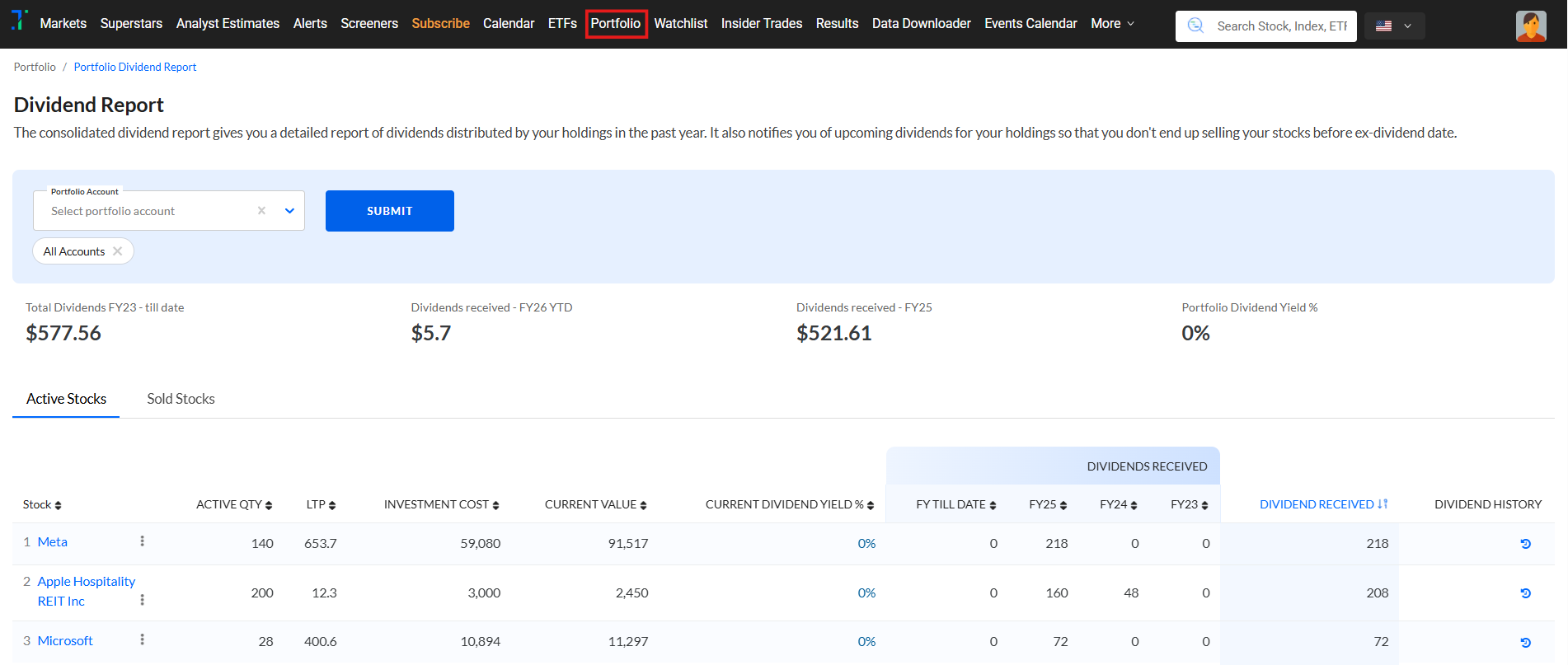Viewport: 1568px width, 665px height.
Task: Sort by FY Till Date column
Action: [x=955, y=505]
